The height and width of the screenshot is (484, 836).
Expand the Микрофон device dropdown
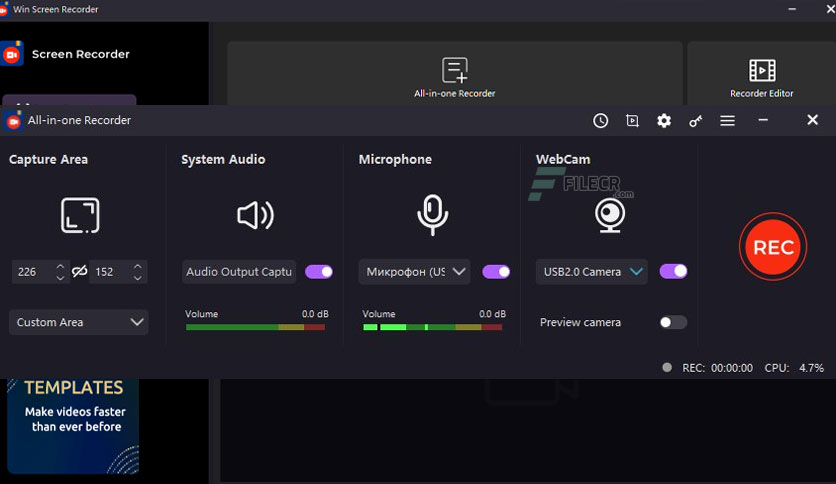tap(414, 272)
